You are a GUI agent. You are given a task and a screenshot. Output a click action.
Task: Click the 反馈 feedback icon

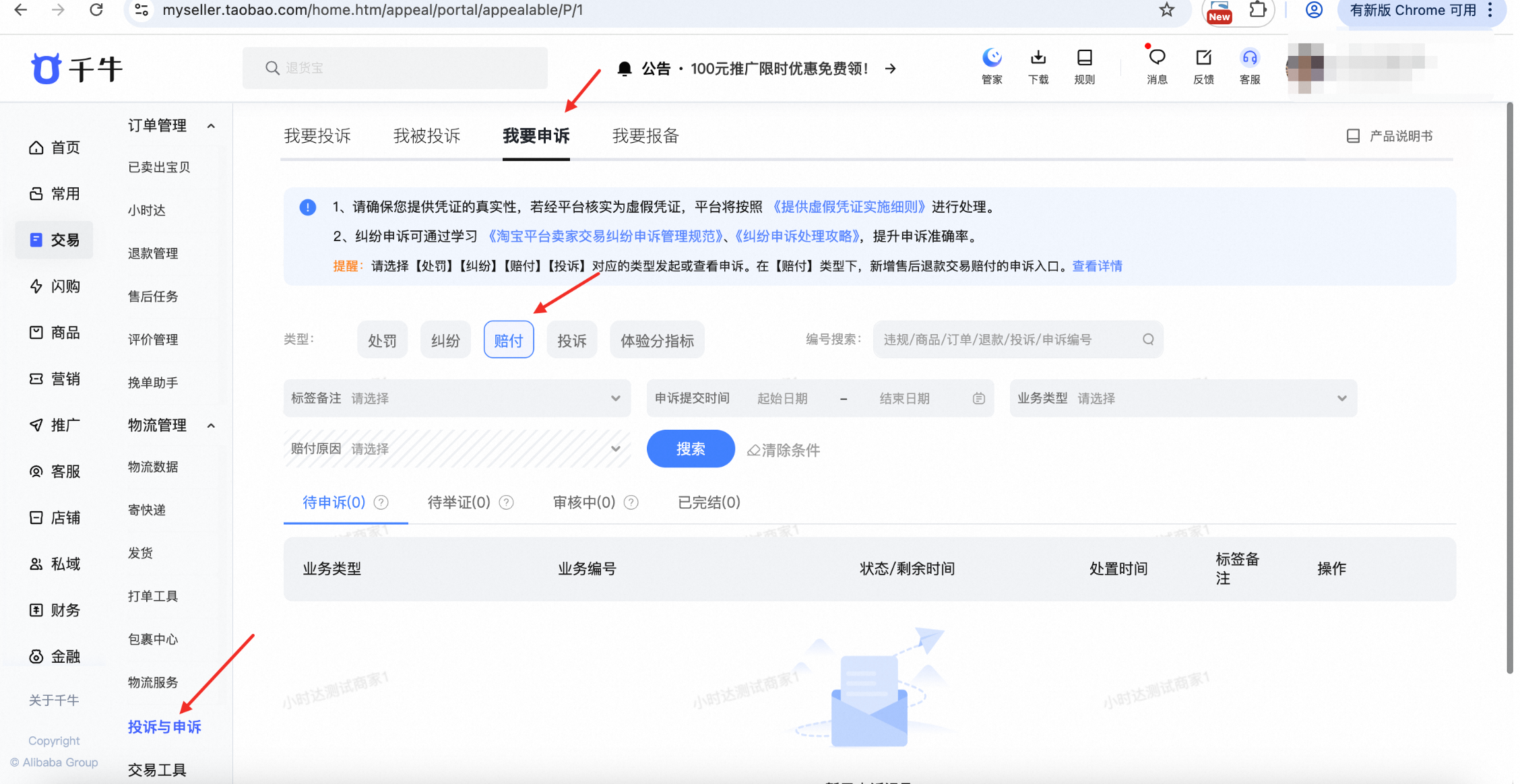coord(1203,66)
